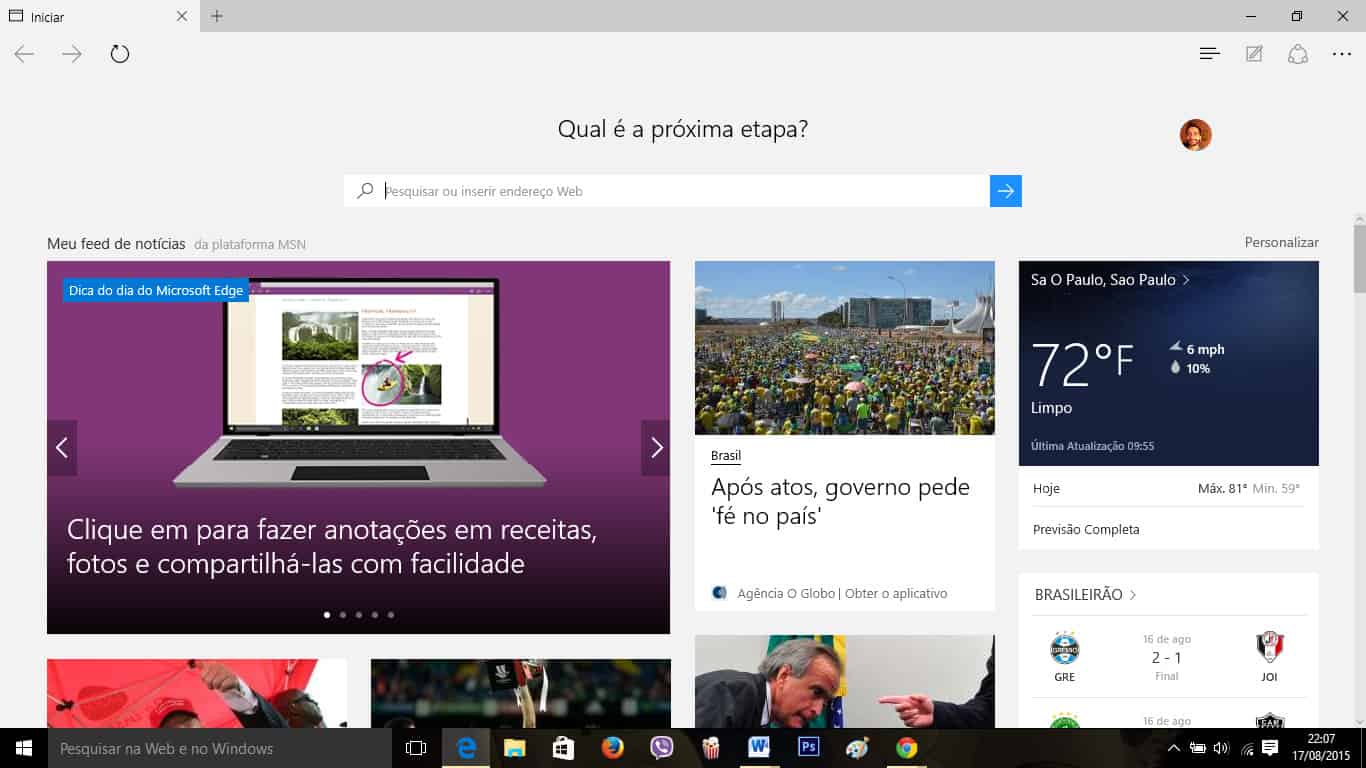
Task: Select the Iniciar tab
Action: 100,16
